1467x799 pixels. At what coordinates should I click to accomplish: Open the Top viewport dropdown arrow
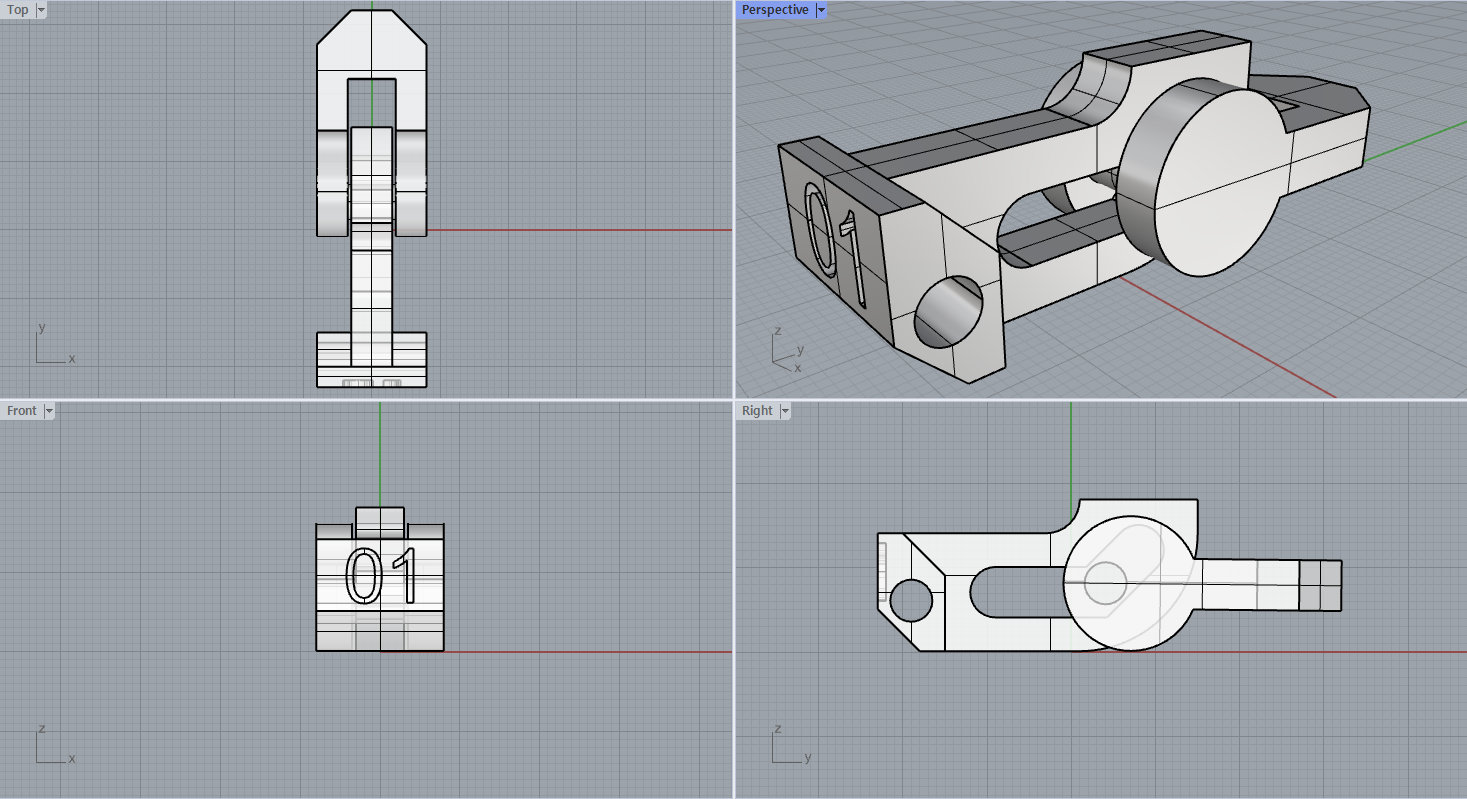(41, 10)
